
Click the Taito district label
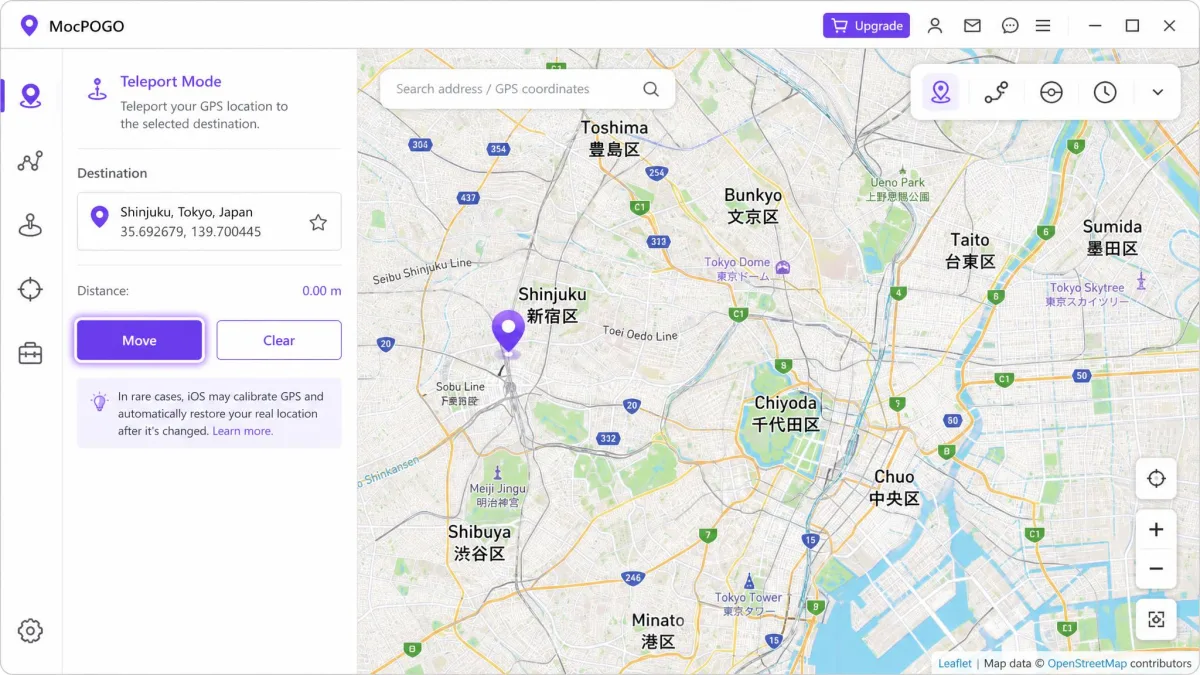[970, 250]
